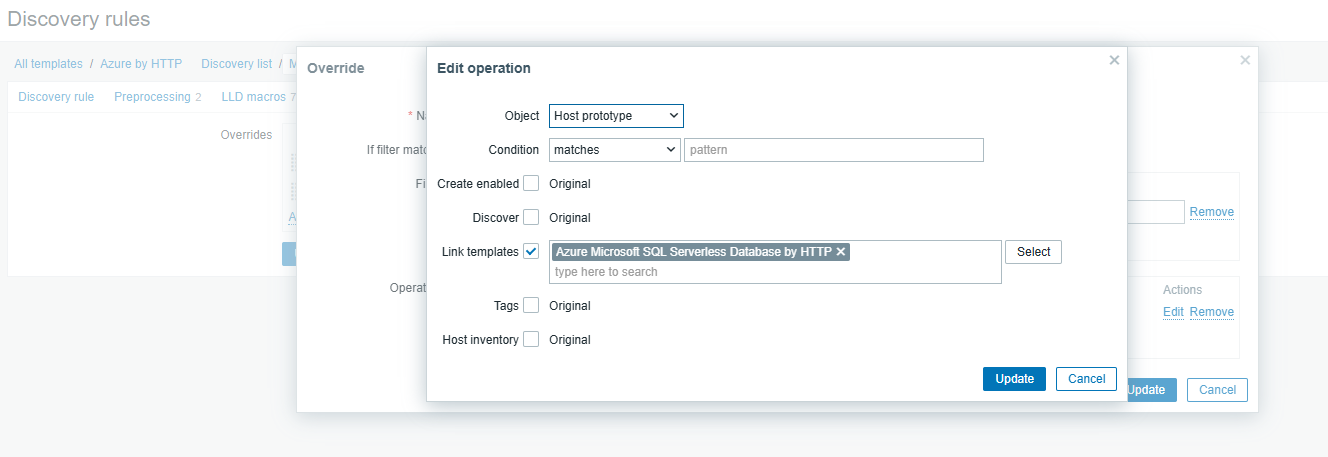Viewport: 1328px width, 457px height.
Task: Toggle the Create enabled checkbox
Action: 531,184
